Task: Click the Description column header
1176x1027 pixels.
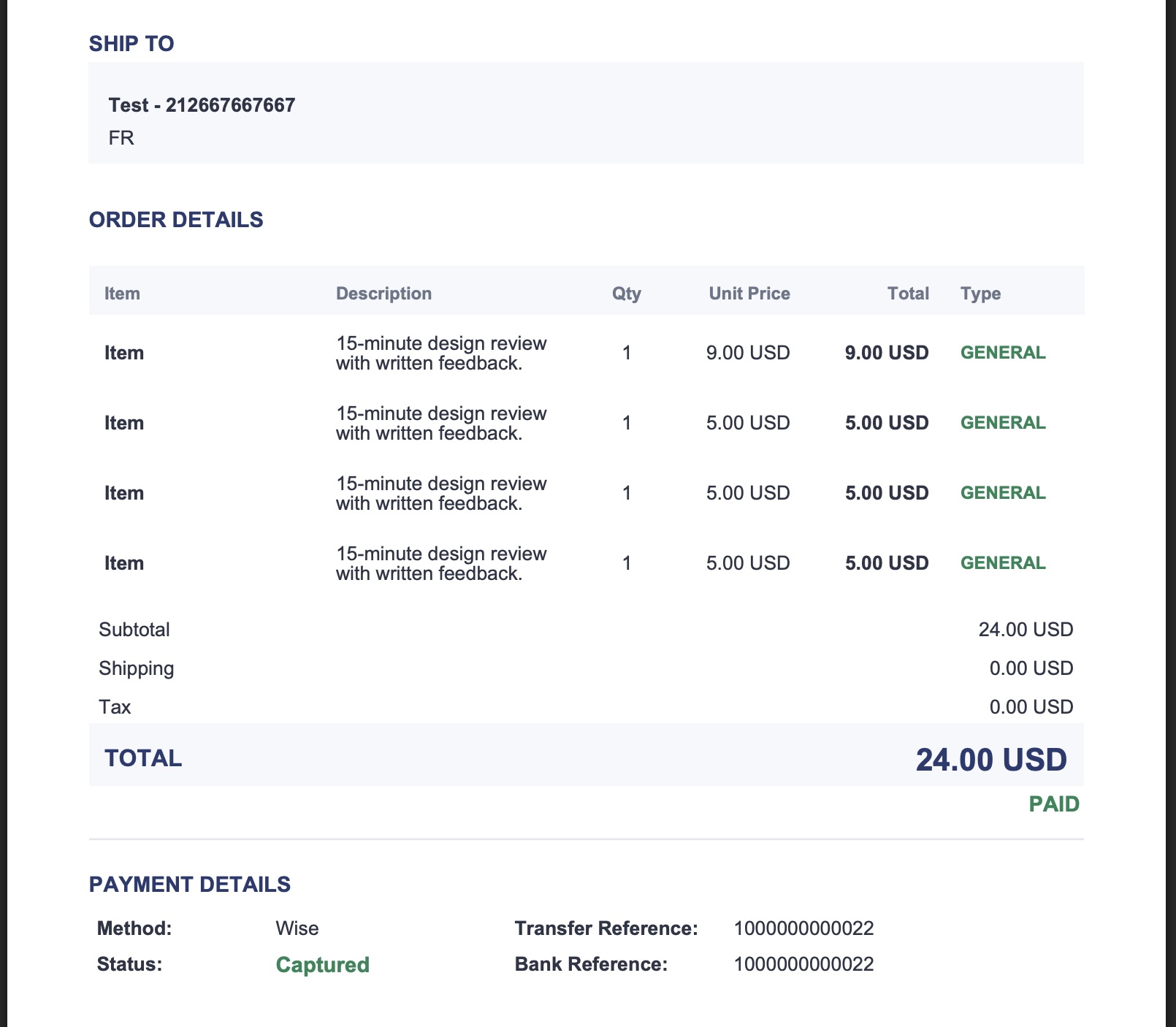Action: pos(383,294)
